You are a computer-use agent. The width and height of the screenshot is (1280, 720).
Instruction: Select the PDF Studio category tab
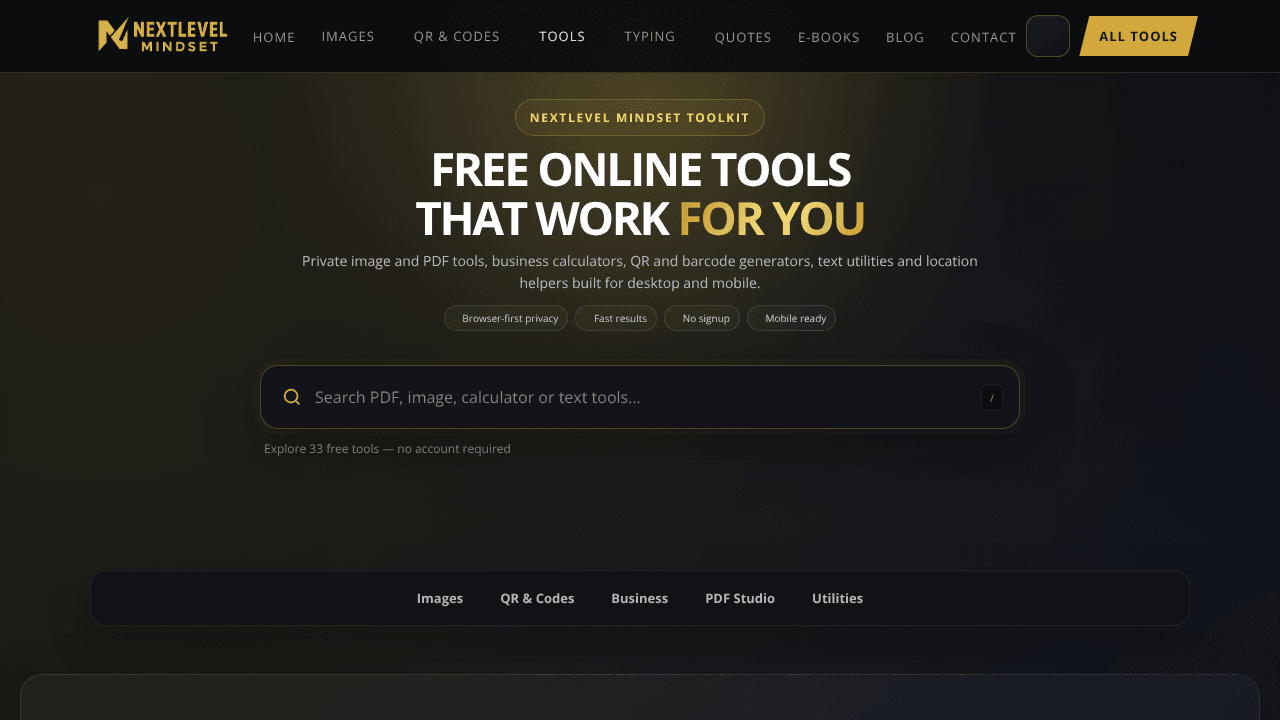tap(740, 598)
